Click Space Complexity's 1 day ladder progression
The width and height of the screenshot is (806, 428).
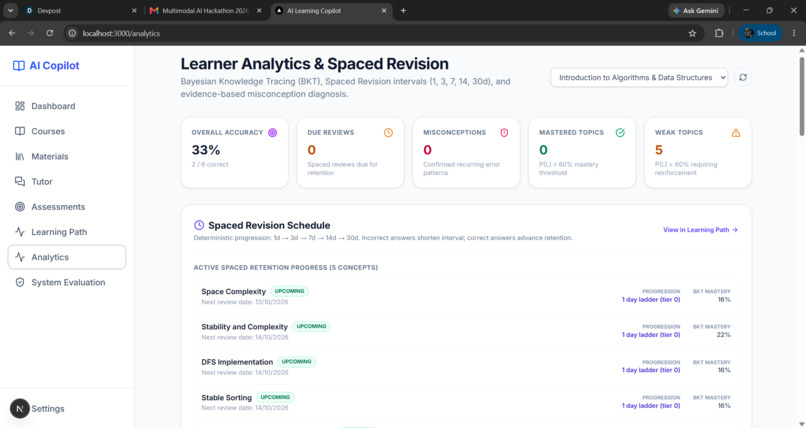[x=651, y=300]
